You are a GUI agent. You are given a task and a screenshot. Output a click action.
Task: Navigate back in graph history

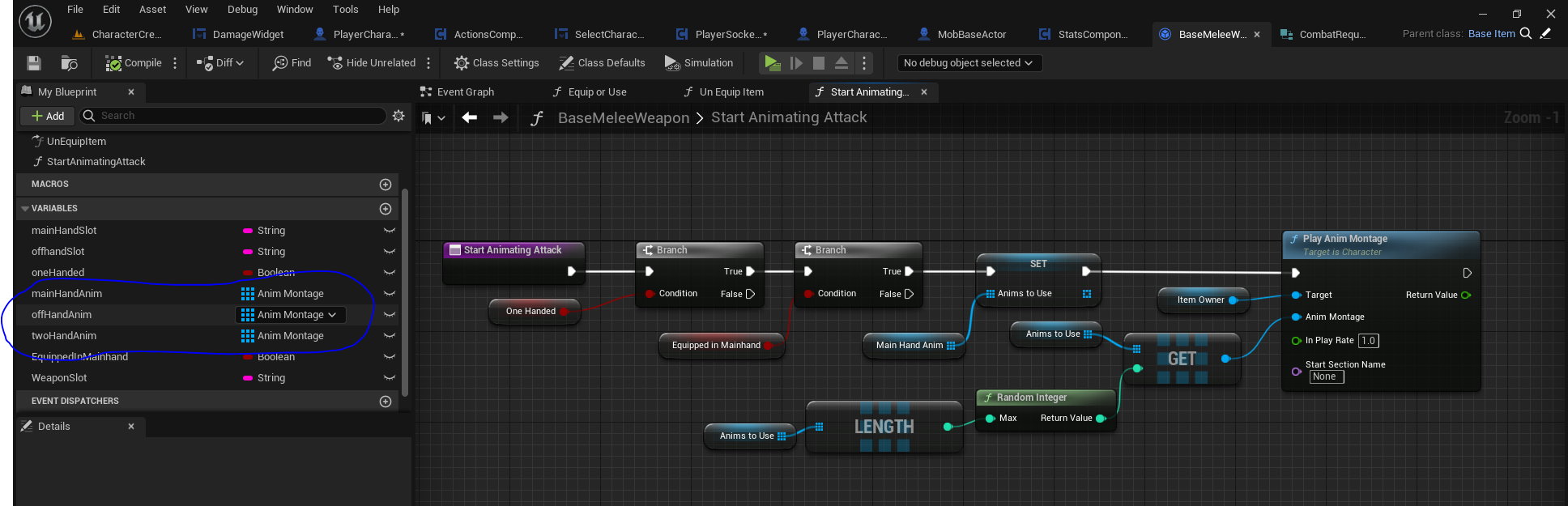pos(469,117)
